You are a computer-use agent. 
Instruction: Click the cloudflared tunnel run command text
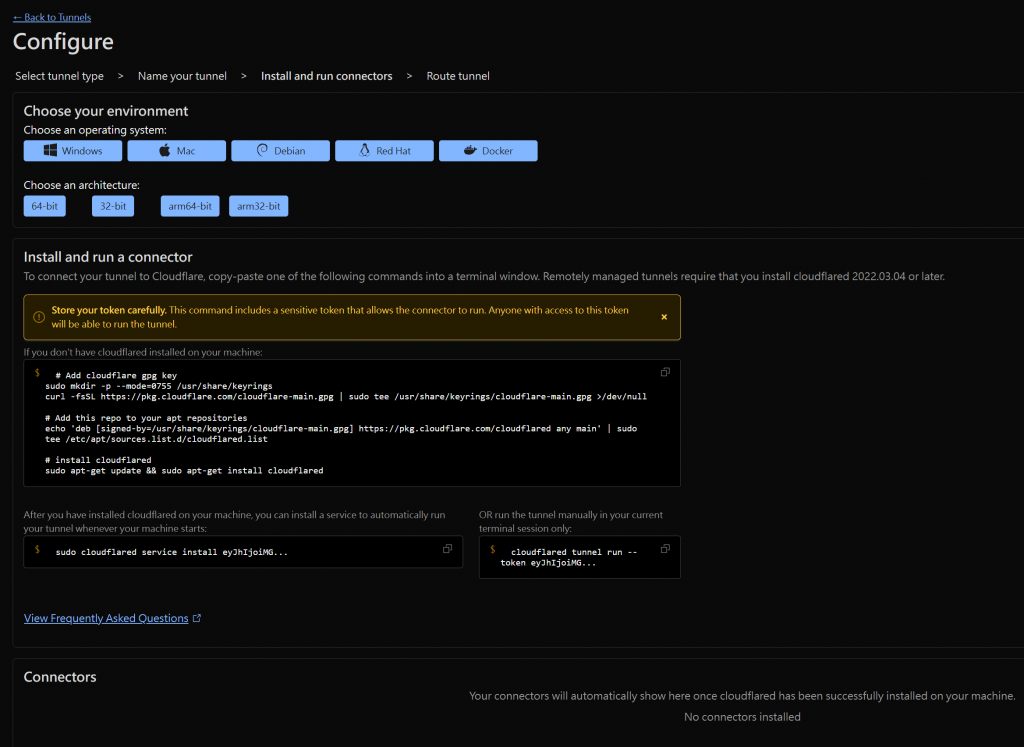pos(568,558)
